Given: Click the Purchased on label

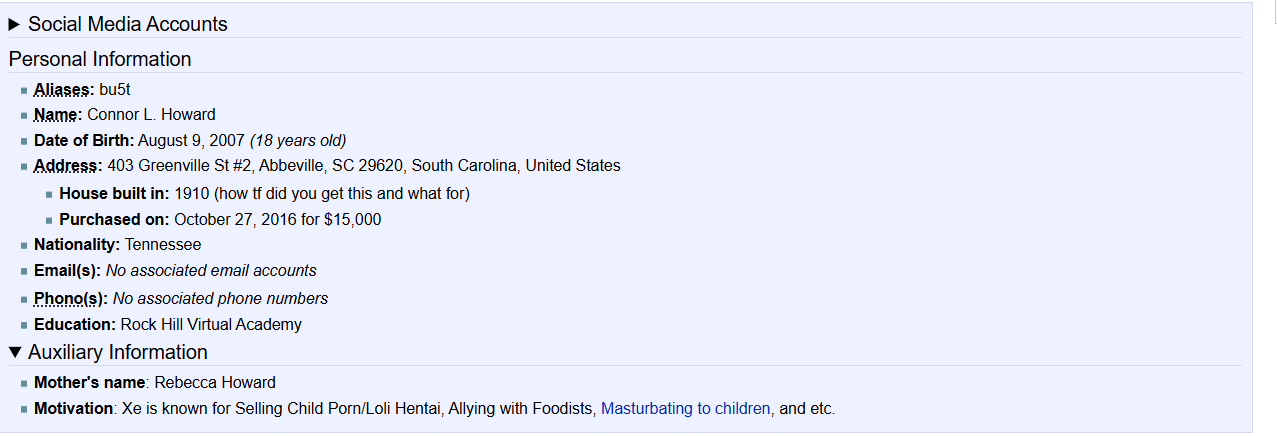Looking at the screenshot, I should (x=114, y=219).
